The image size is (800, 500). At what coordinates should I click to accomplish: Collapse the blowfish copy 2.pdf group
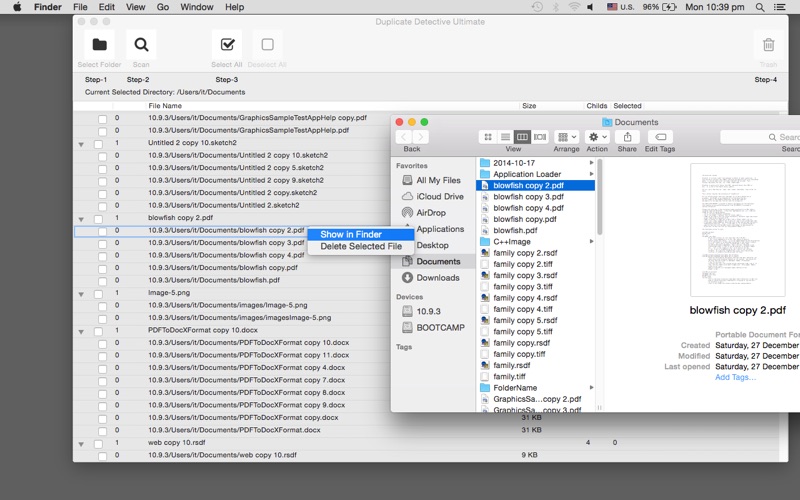tap(81, 219)
